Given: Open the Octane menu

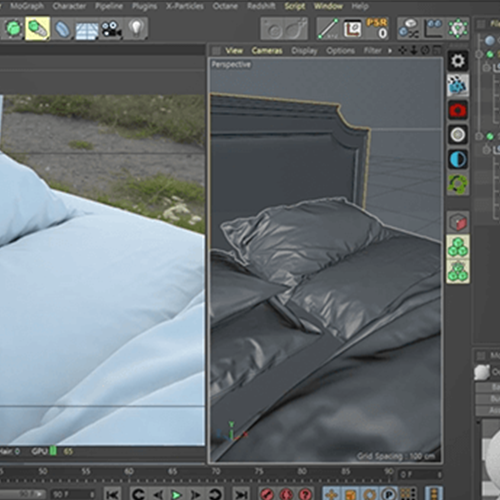Looking at the screenshot, I should [225, 6].
